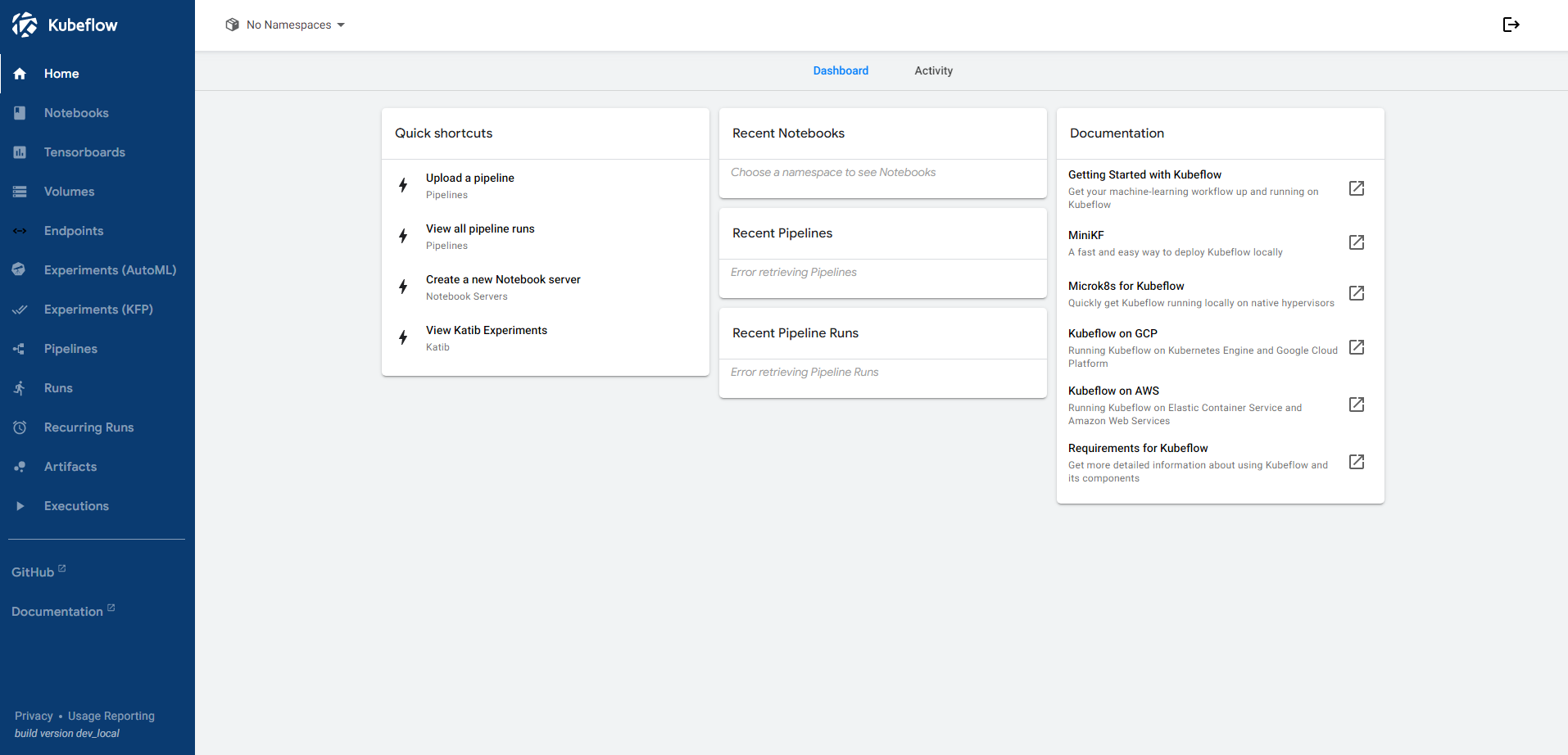Screen dimensions: 1568x755
Task: Open external link icon for Requirements for Kubeflow
Action: pos(1357,462)
